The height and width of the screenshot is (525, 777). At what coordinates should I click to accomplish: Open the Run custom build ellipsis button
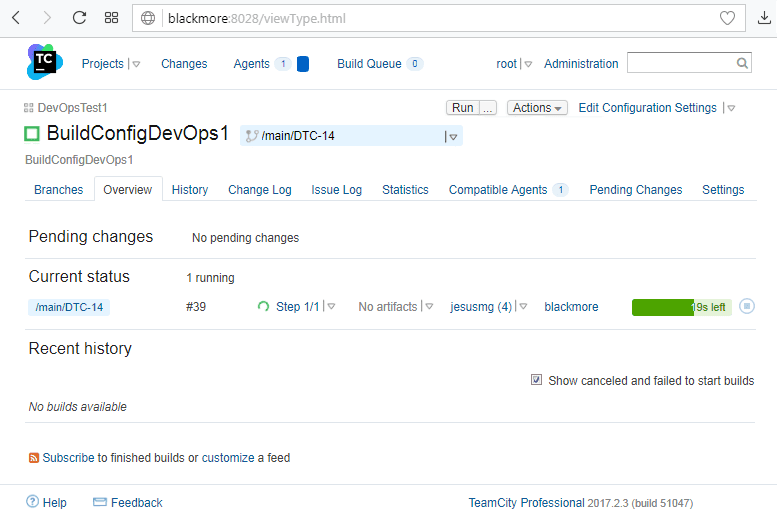488,108
